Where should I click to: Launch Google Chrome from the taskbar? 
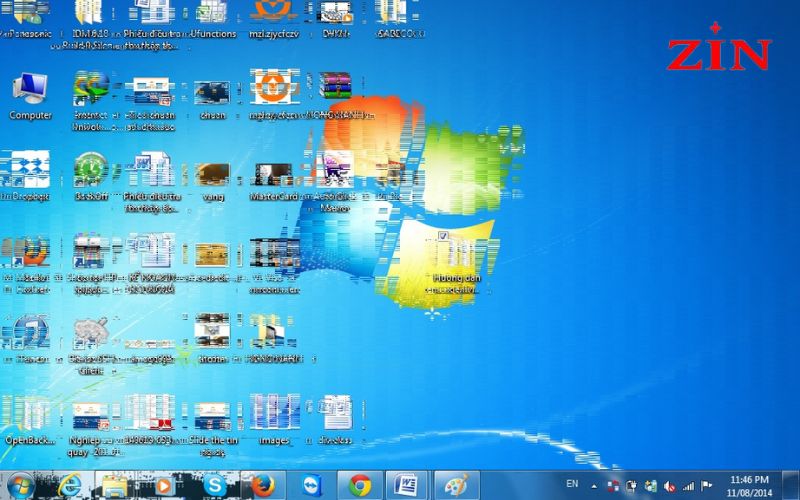click(361, 485)
